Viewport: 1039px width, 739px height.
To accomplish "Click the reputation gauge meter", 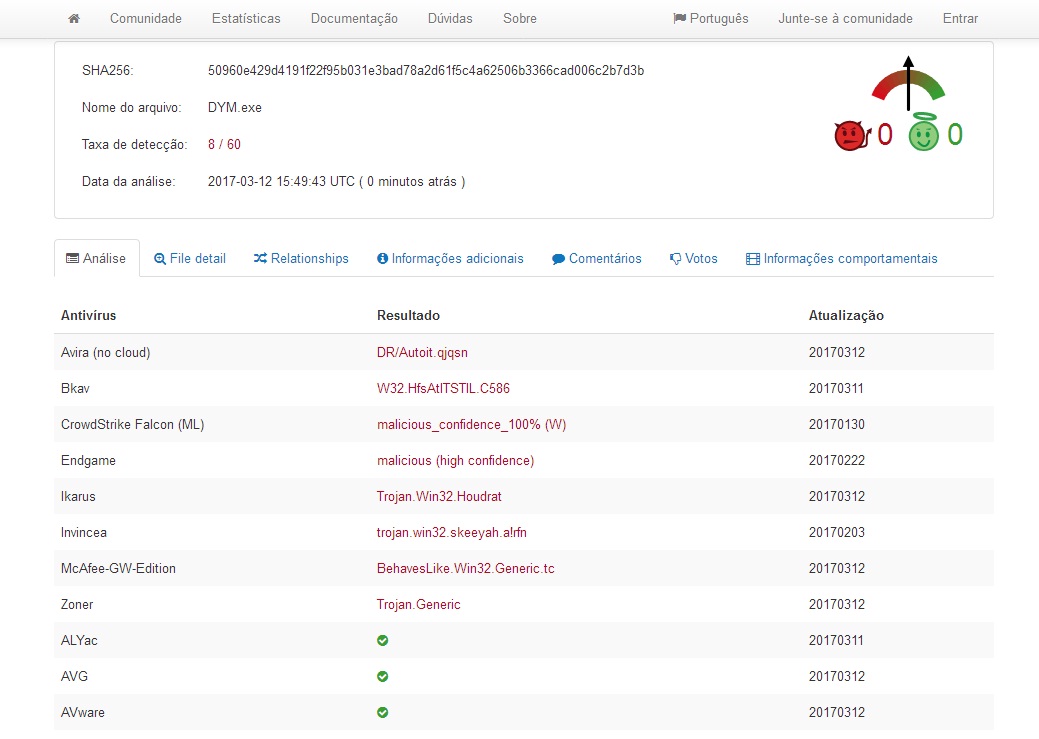I will pyautogui.click(x=908, y=84).
